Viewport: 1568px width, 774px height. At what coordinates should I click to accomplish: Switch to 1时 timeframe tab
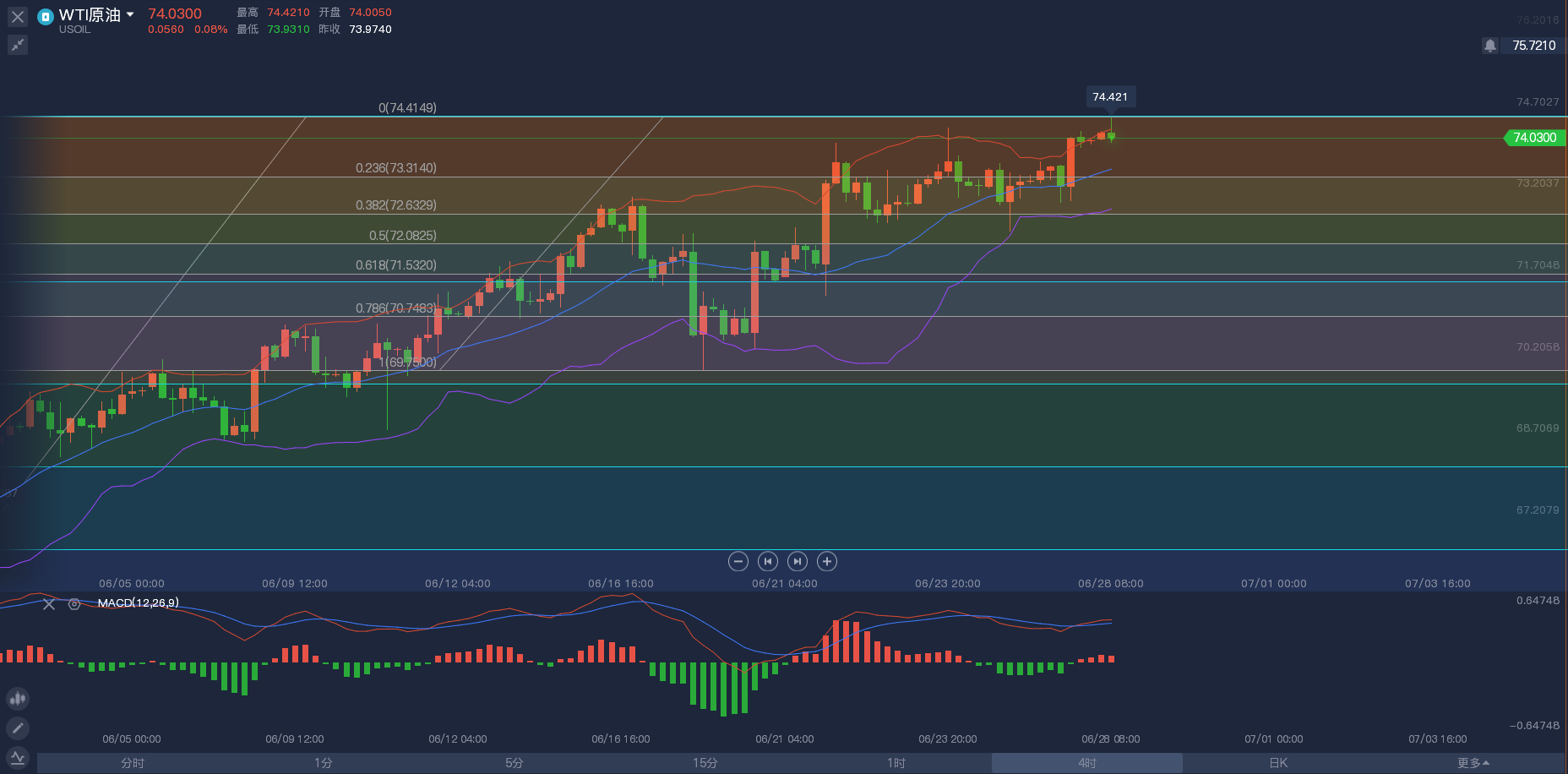[896, 763]
